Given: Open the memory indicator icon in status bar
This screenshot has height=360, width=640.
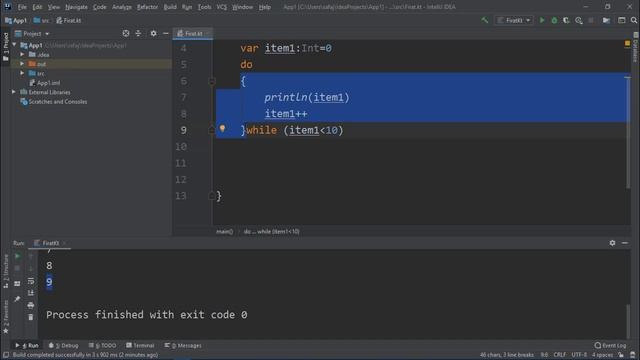Looking at the screenshot, I should point(633,355).
